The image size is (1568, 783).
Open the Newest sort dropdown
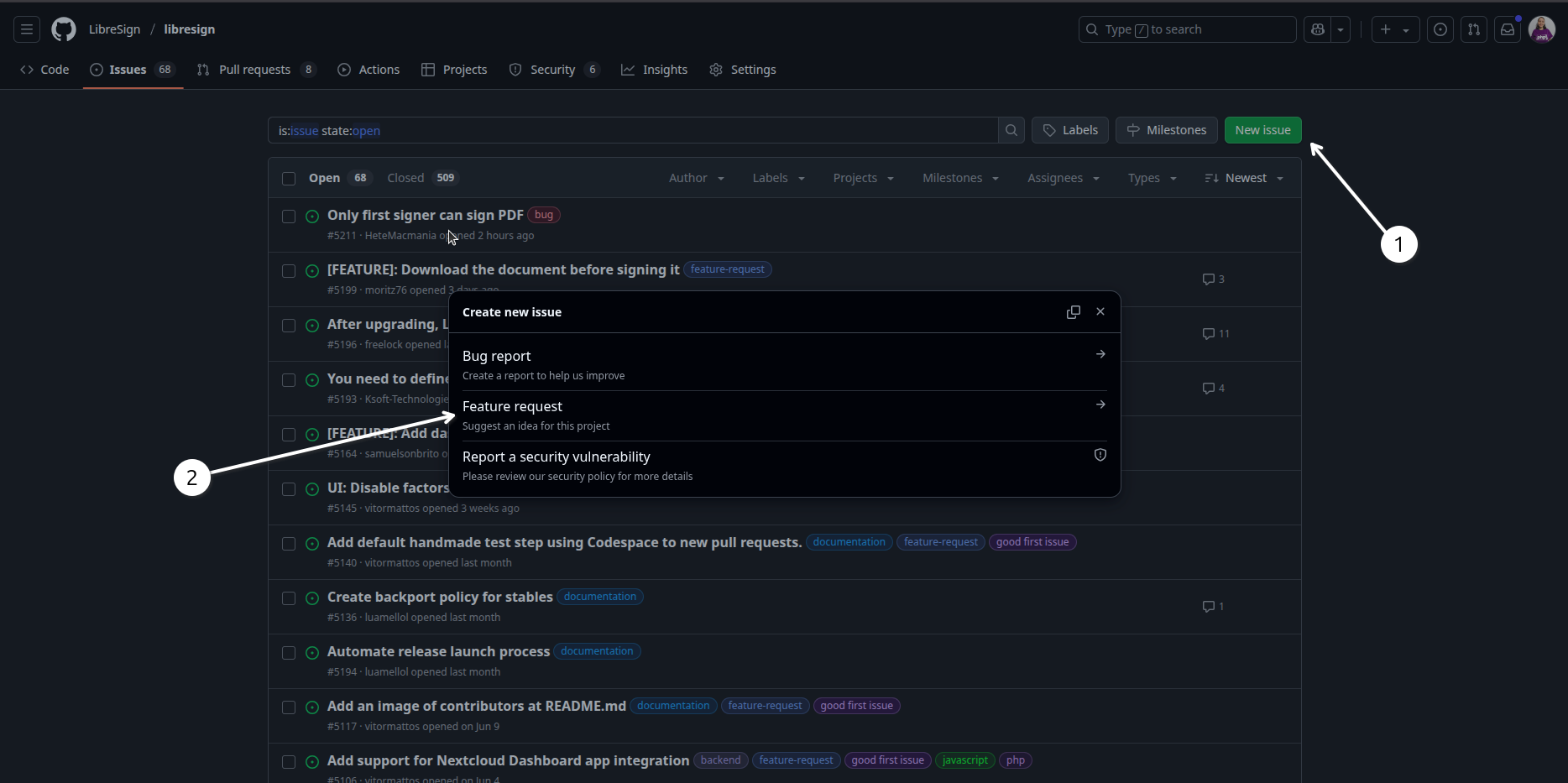click(1244, 178)
